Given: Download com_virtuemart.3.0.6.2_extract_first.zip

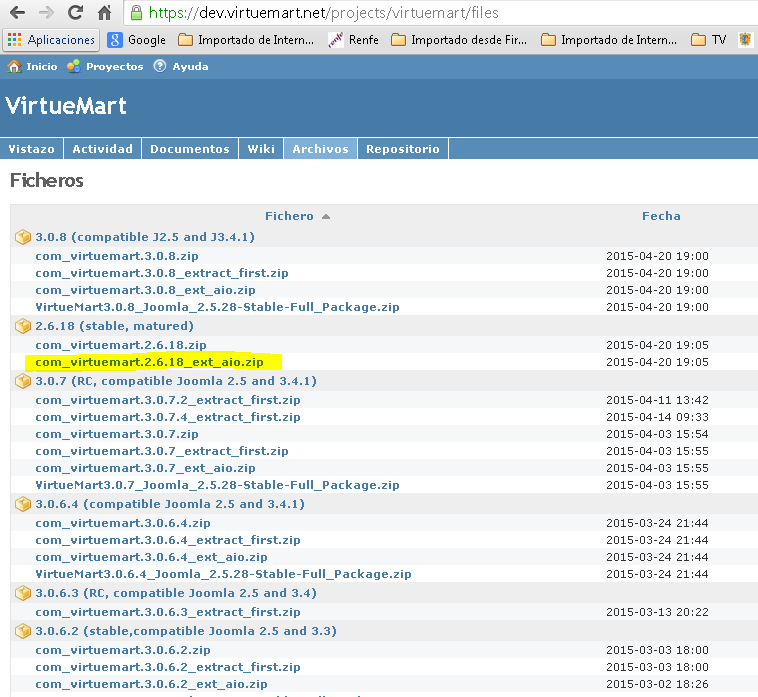Looking at the screenshot, I should coord(168,667).
